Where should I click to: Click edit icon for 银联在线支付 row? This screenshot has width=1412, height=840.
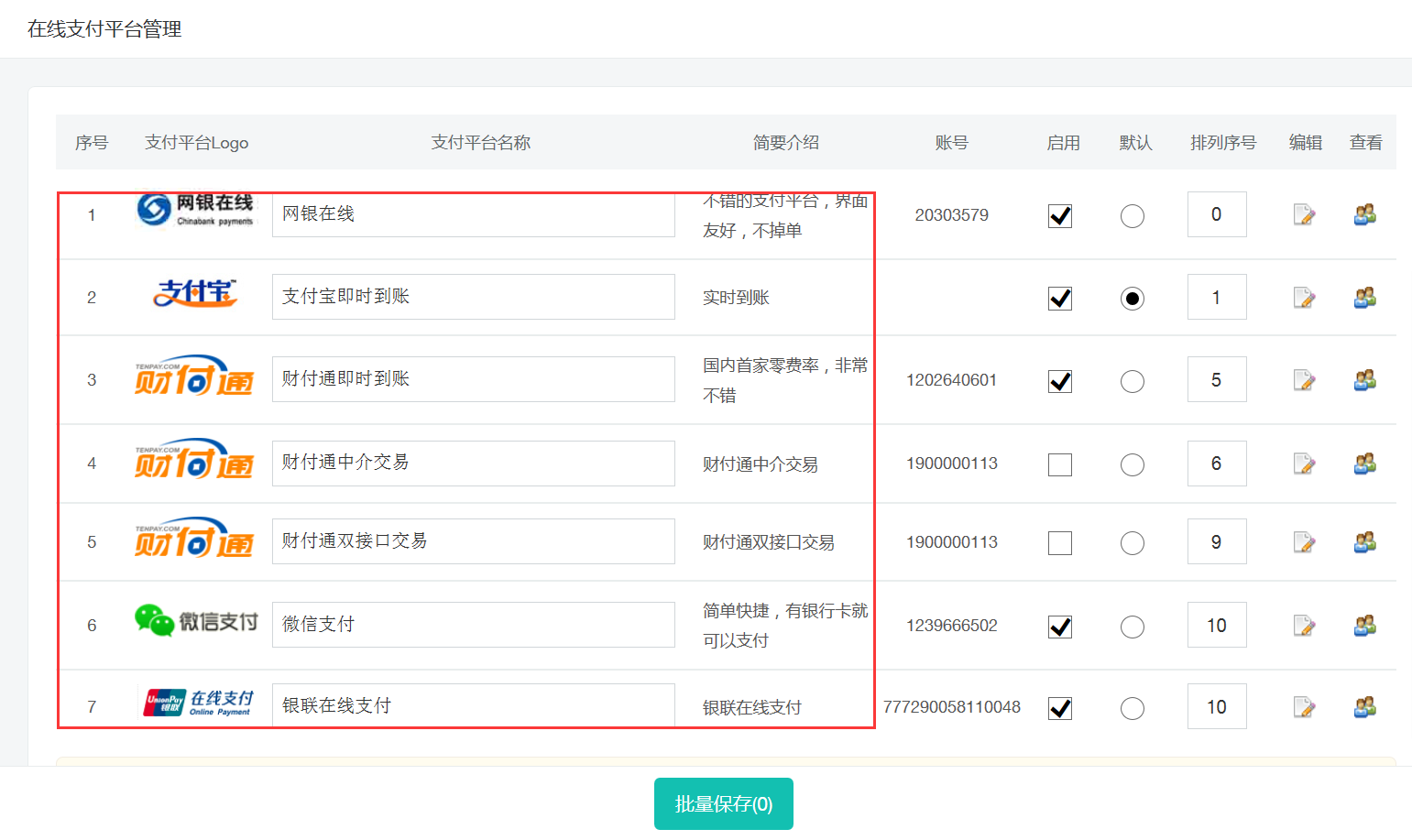1304,707
